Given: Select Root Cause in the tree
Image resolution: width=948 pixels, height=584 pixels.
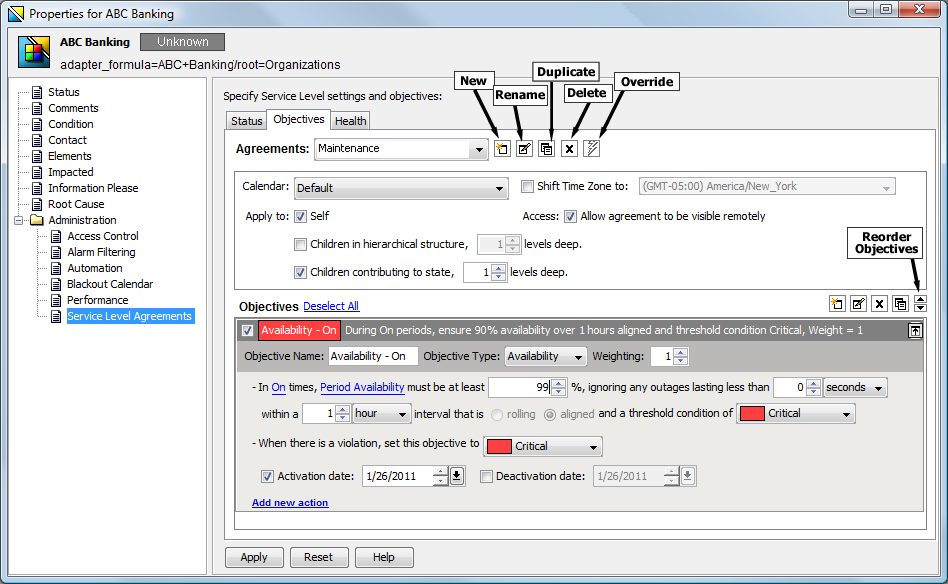Looking at the screenshot, I should [76, 204].
